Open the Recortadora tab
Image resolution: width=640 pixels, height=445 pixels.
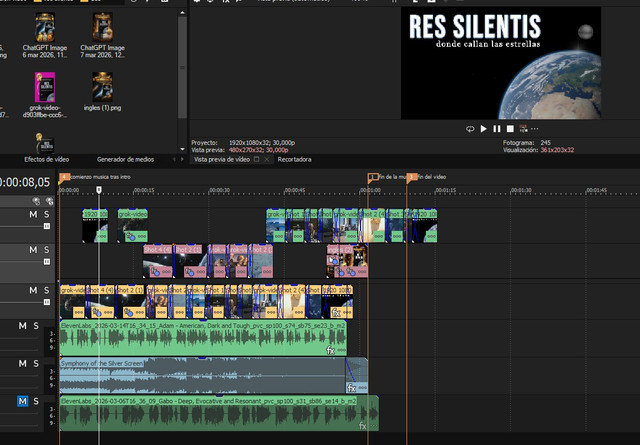click(x=294, y=159)
